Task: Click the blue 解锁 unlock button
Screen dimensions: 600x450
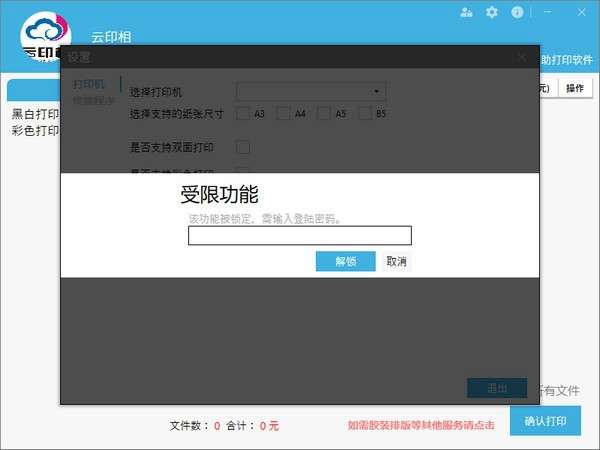Action: tap(346, 261)
